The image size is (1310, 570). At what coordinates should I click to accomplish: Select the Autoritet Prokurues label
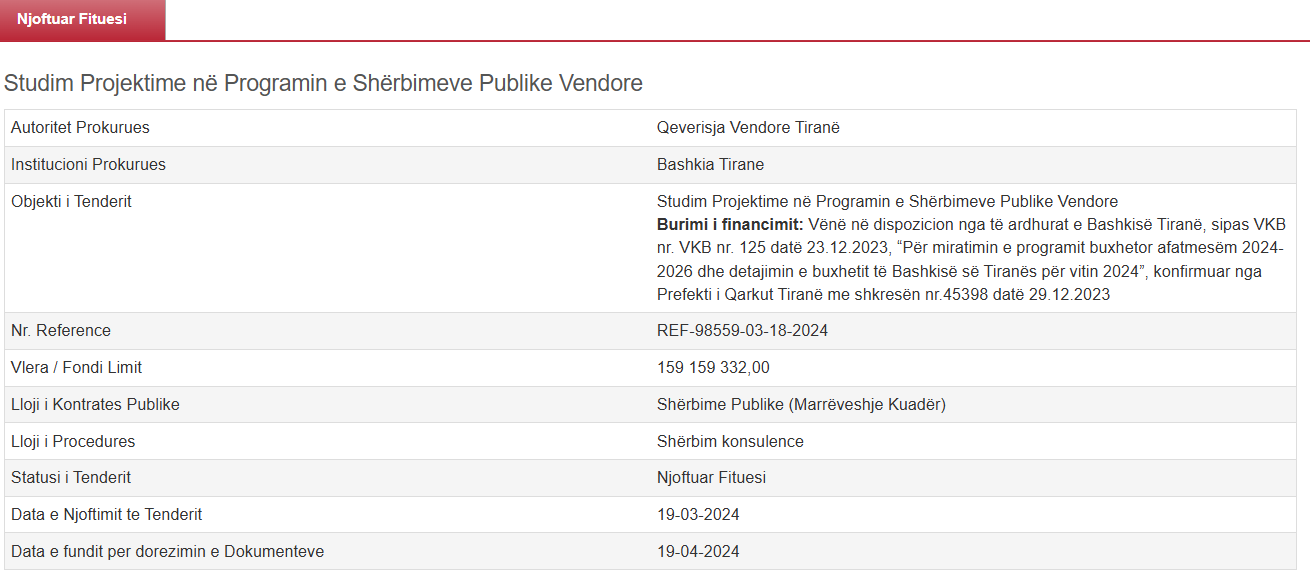pyautogui.click(x=80, y=128)
